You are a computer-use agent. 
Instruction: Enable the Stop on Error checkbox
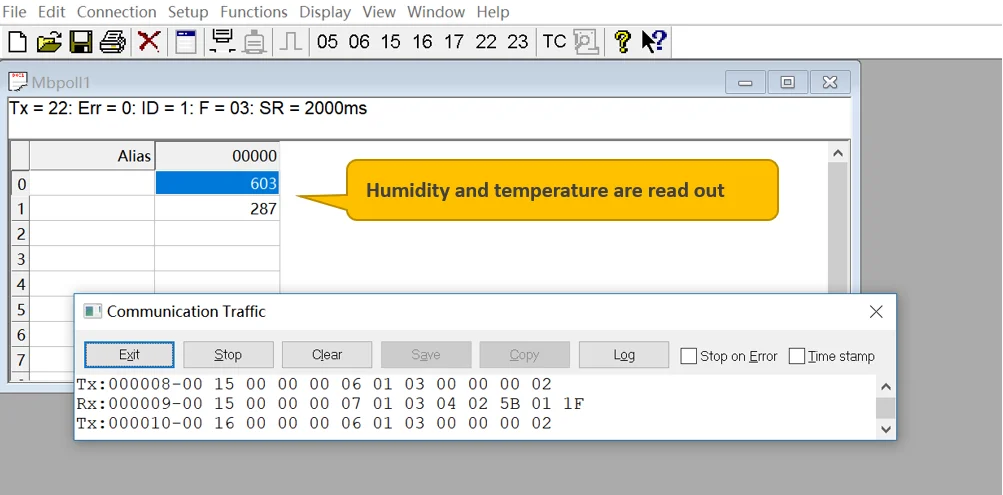coord(688,356)
